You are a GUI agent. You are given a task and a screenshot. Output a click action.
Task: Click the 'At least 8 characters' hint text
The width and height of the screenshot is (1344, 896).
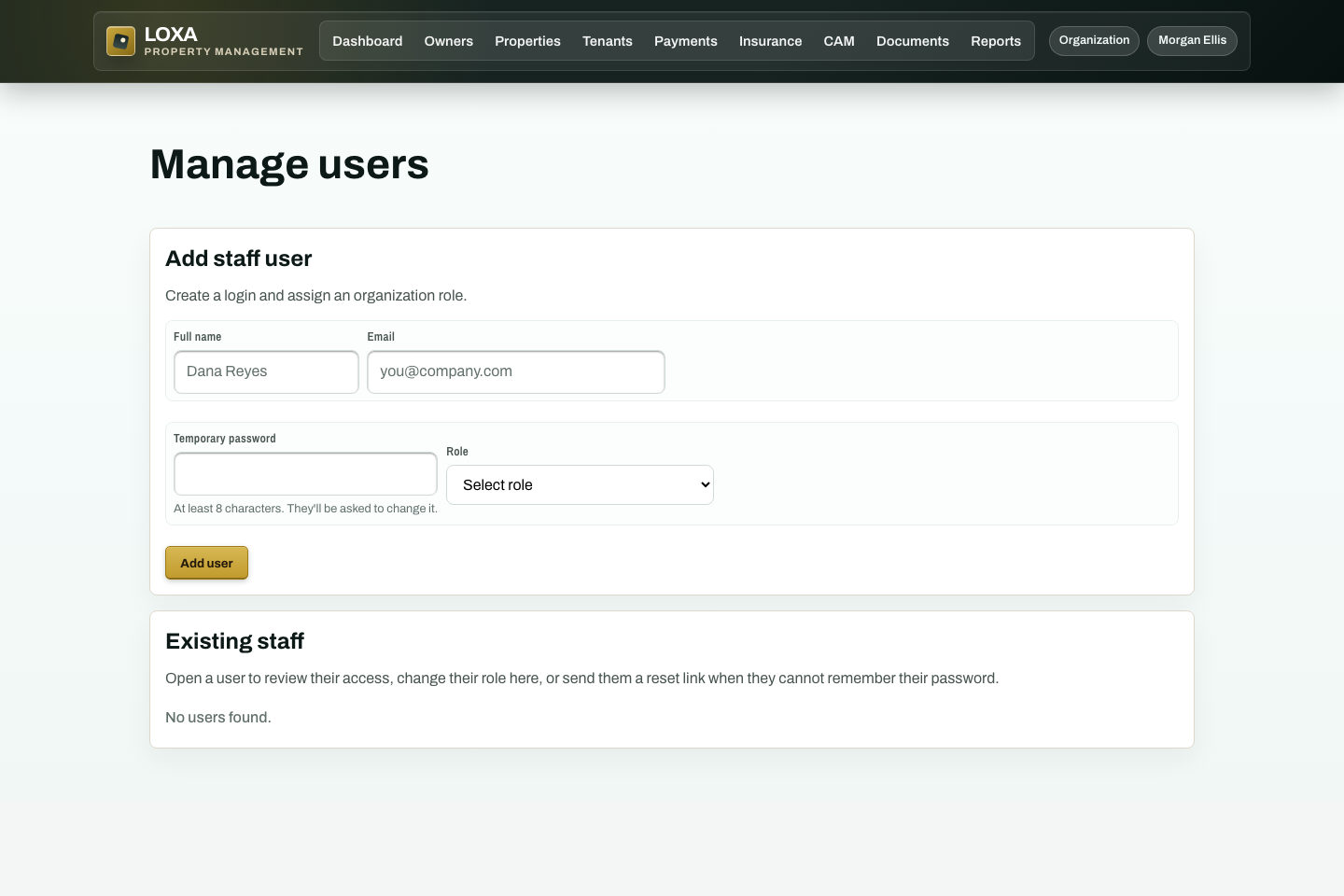click(305, 509)
